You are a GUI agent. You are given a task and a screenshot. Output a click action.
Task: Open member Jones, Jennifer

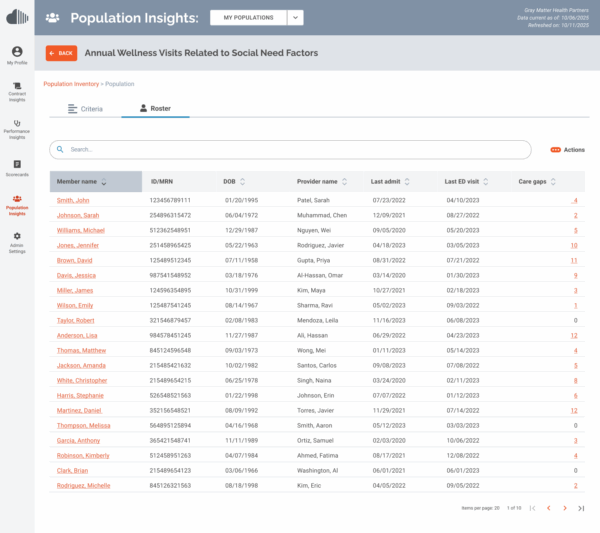pyautogui.click(x=78, y=245)
